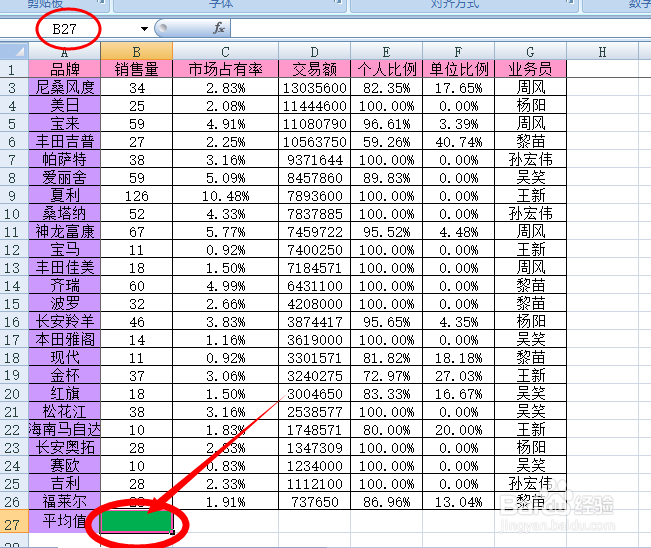
Task: Click transaction cell 11080790
Action: click(x=314, y=123)
